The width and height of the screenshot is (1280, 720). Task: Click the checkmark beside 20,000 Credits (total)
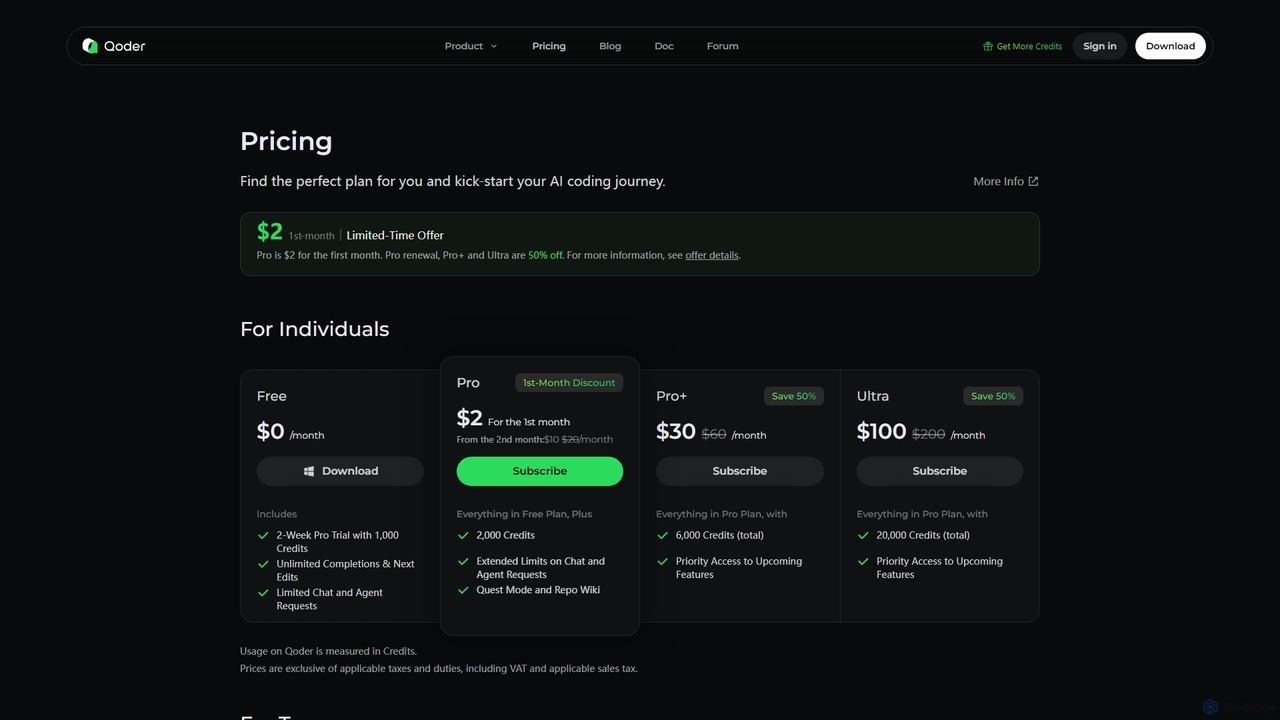click(x=863, y=535)
